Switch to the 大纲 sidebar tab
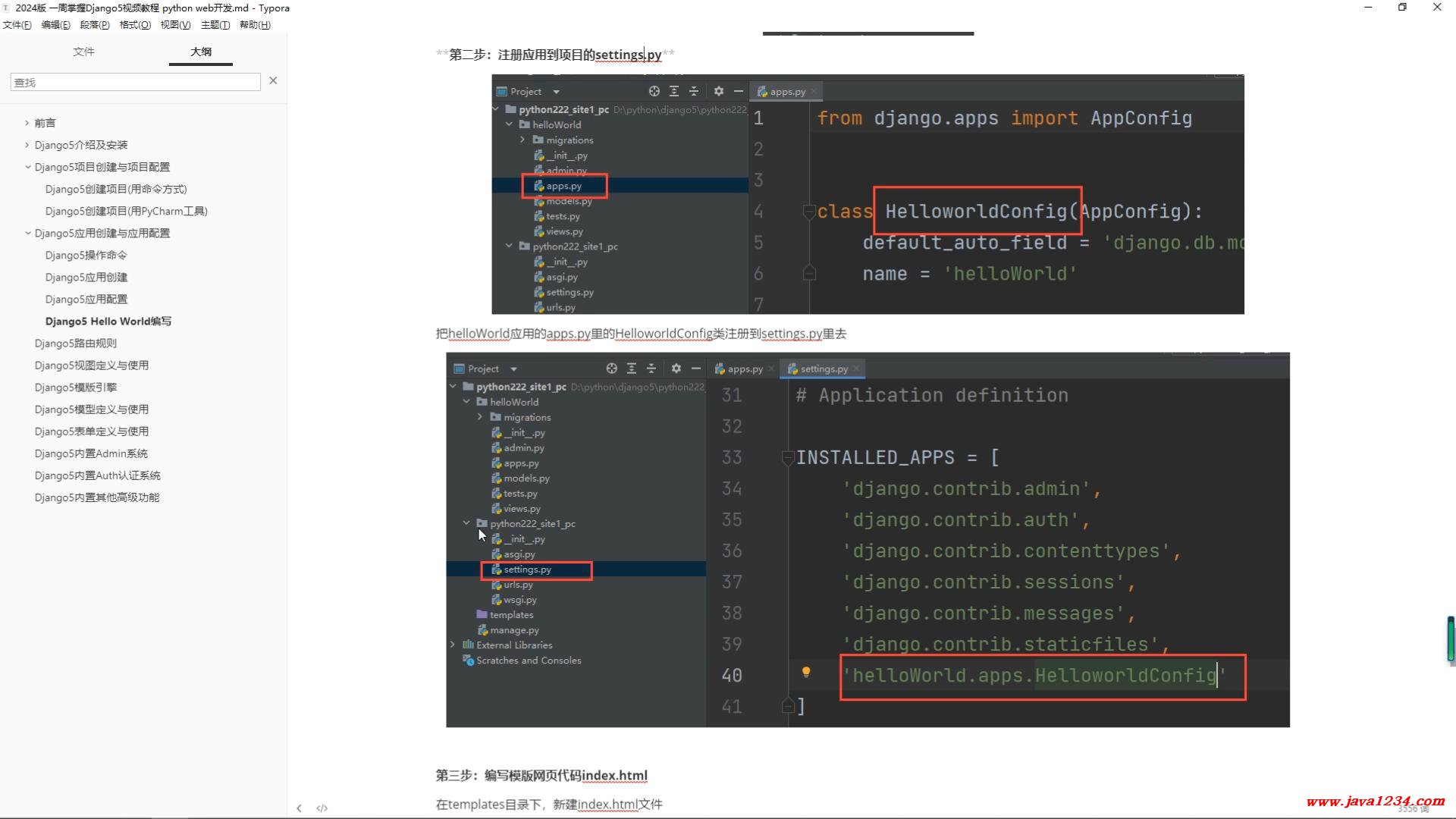 201,52
